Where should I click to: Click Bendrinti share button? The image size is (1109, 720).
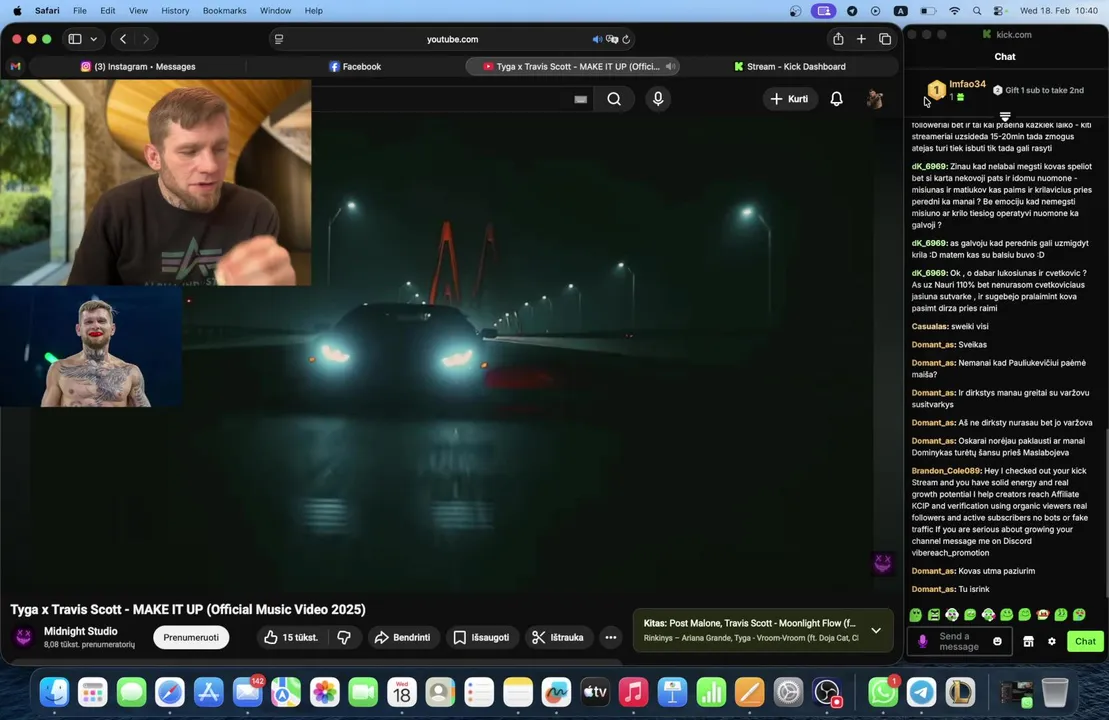[402, 637]
